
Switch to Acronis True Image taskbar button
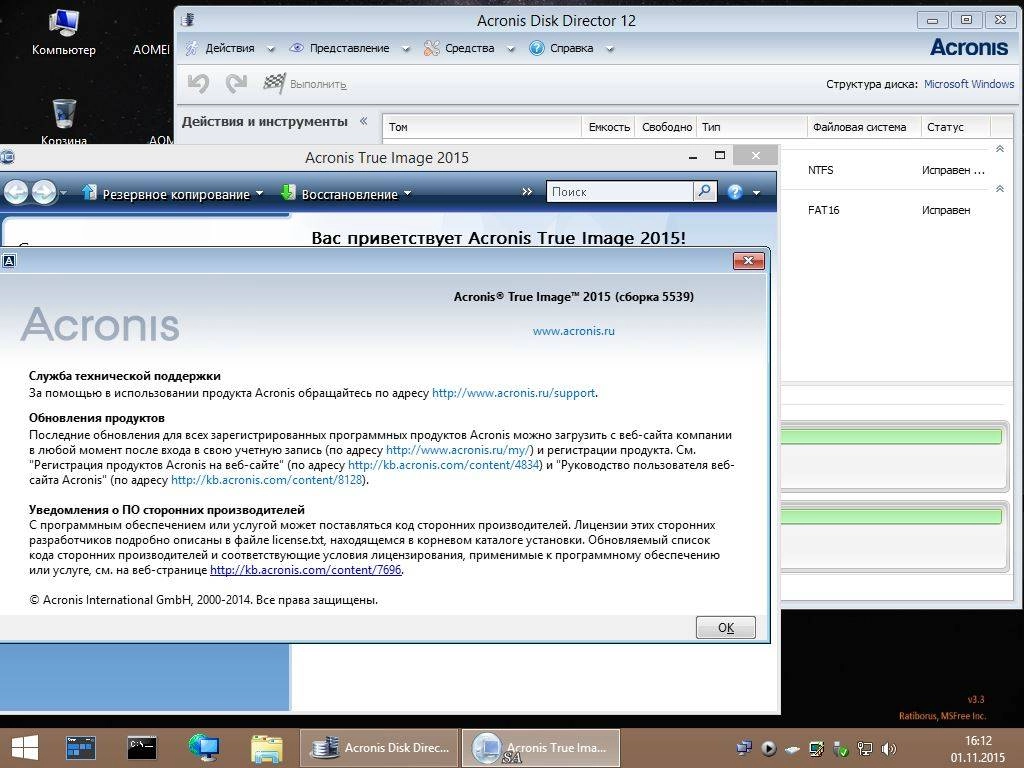point(541,748)
